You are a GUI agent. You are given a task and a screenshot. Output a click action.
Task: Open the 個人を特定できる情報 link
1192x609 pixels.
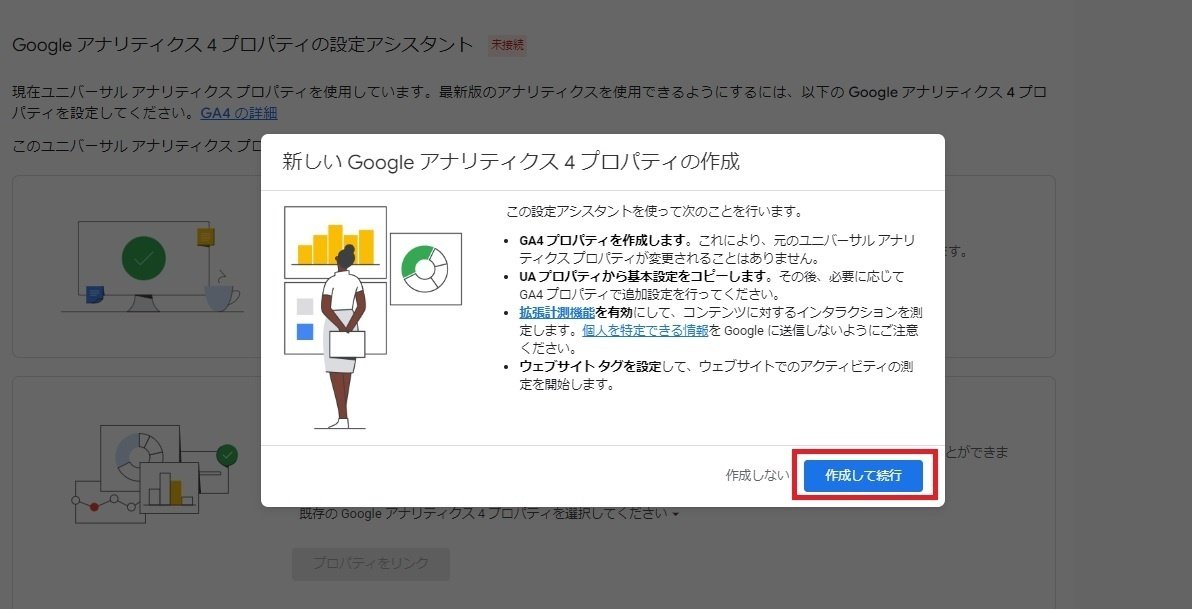[645, 331]
